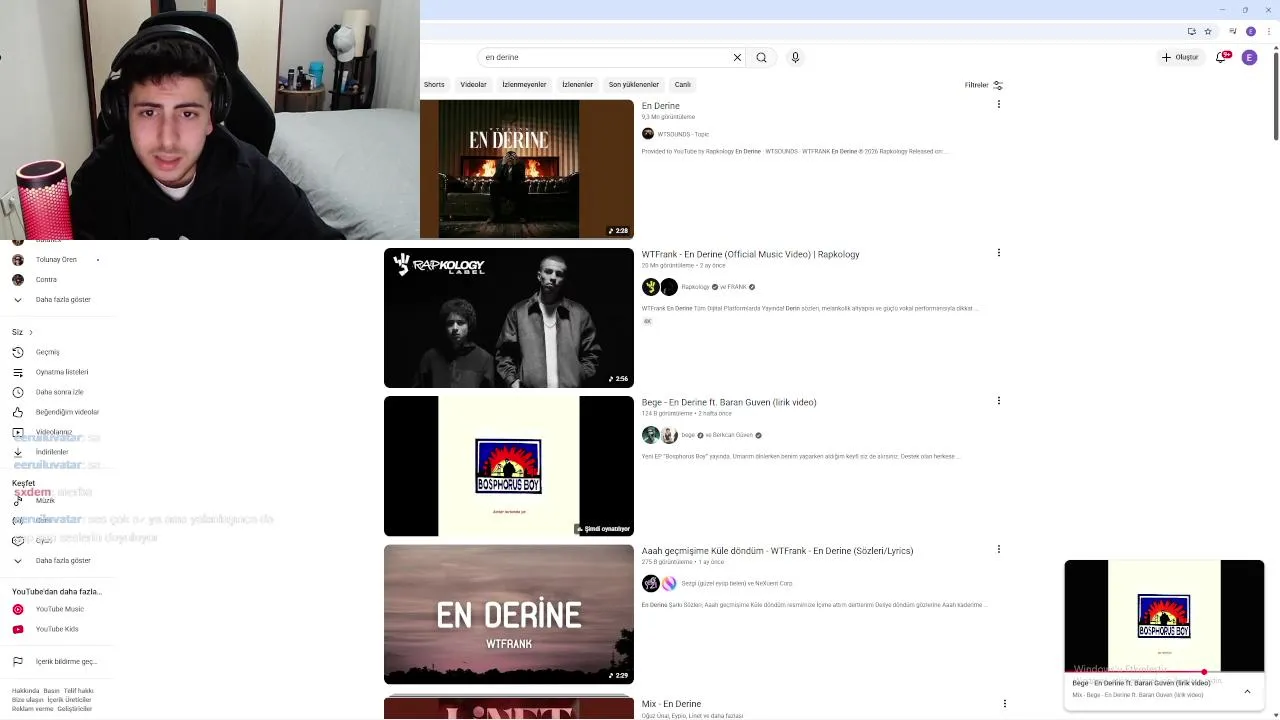Click the magnifier search button
This screenshot has height=720, width=1280.
761,58
